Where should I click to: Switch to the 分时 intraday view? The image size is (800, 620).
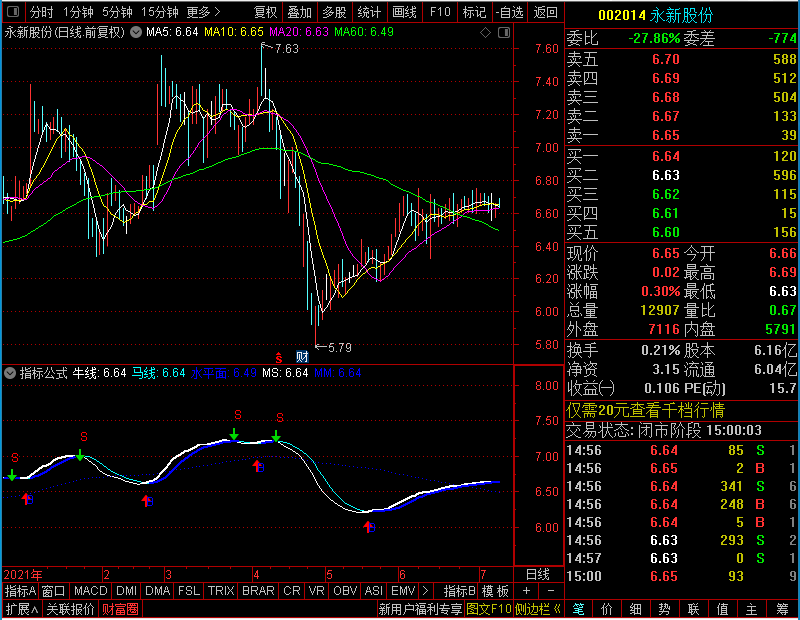click(41, 12)
